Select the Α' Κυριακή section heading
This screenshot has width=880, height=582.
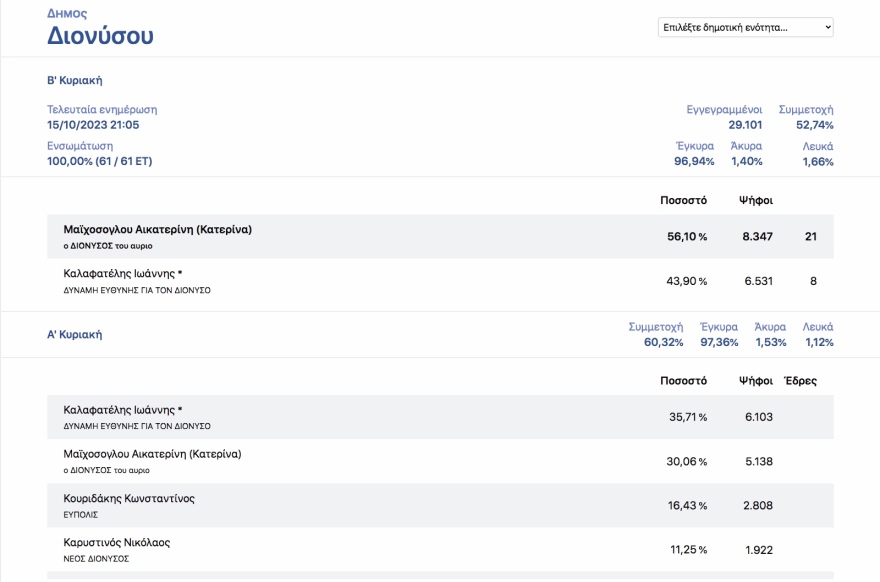(75, 335)
